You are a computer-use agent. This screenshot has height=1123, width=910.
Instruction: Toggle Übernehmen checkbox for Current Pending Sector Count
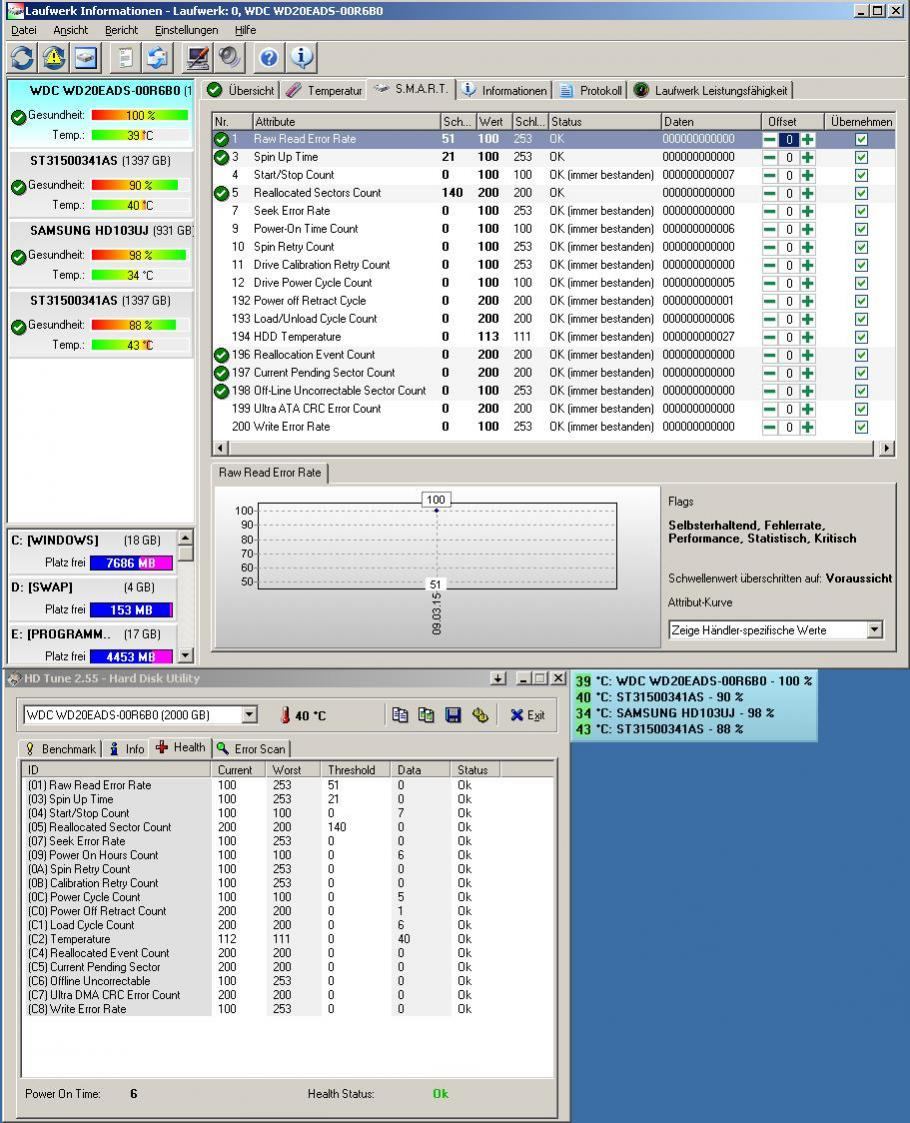click(861, 373)
